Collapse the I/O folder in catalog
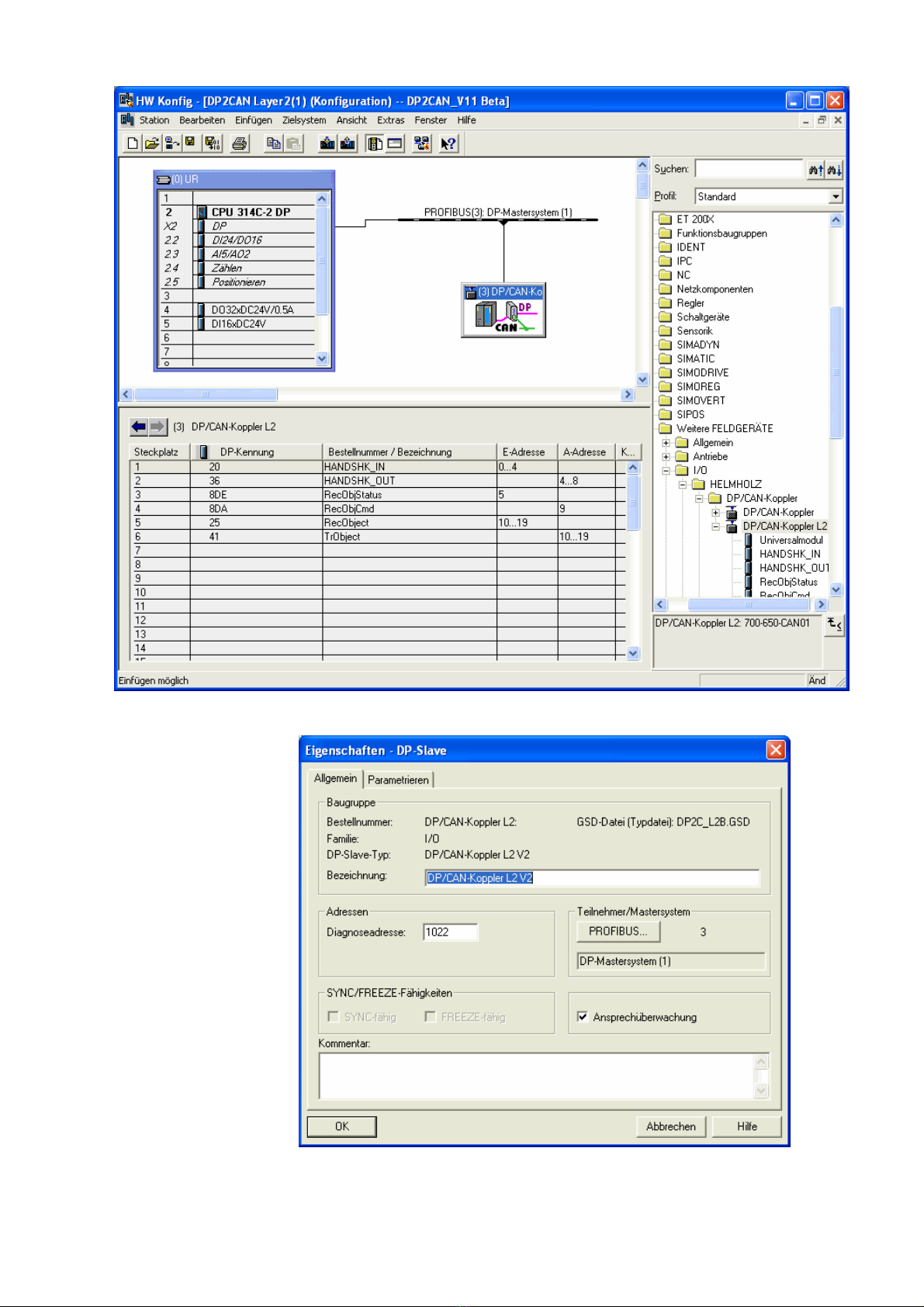Screen dimensions: 924x1307 [x=666, y=471]
